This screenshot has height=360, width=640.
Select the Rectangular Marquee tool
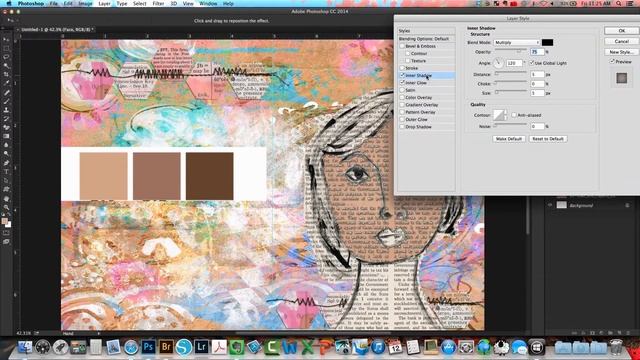click(x=6, y=49)
